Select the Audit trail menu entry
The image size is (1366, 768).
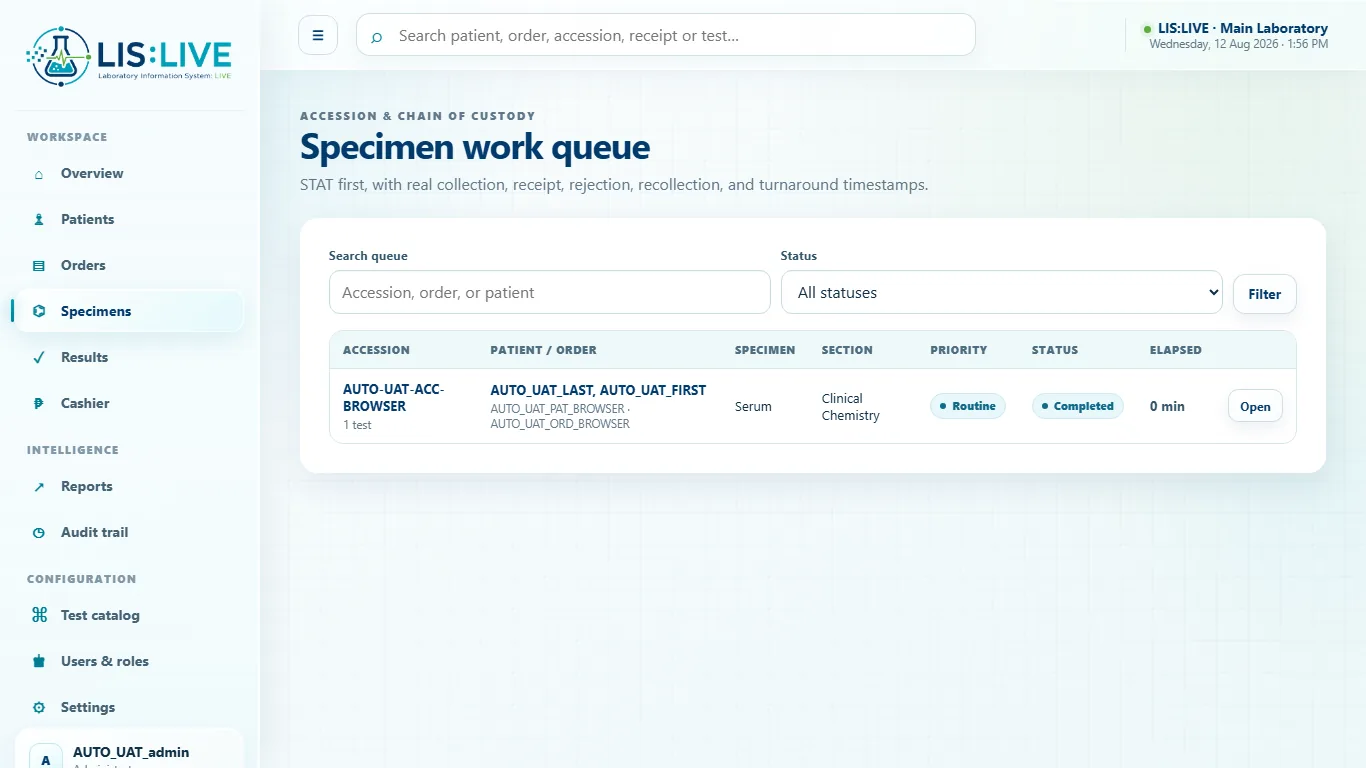tap(128, 533)
